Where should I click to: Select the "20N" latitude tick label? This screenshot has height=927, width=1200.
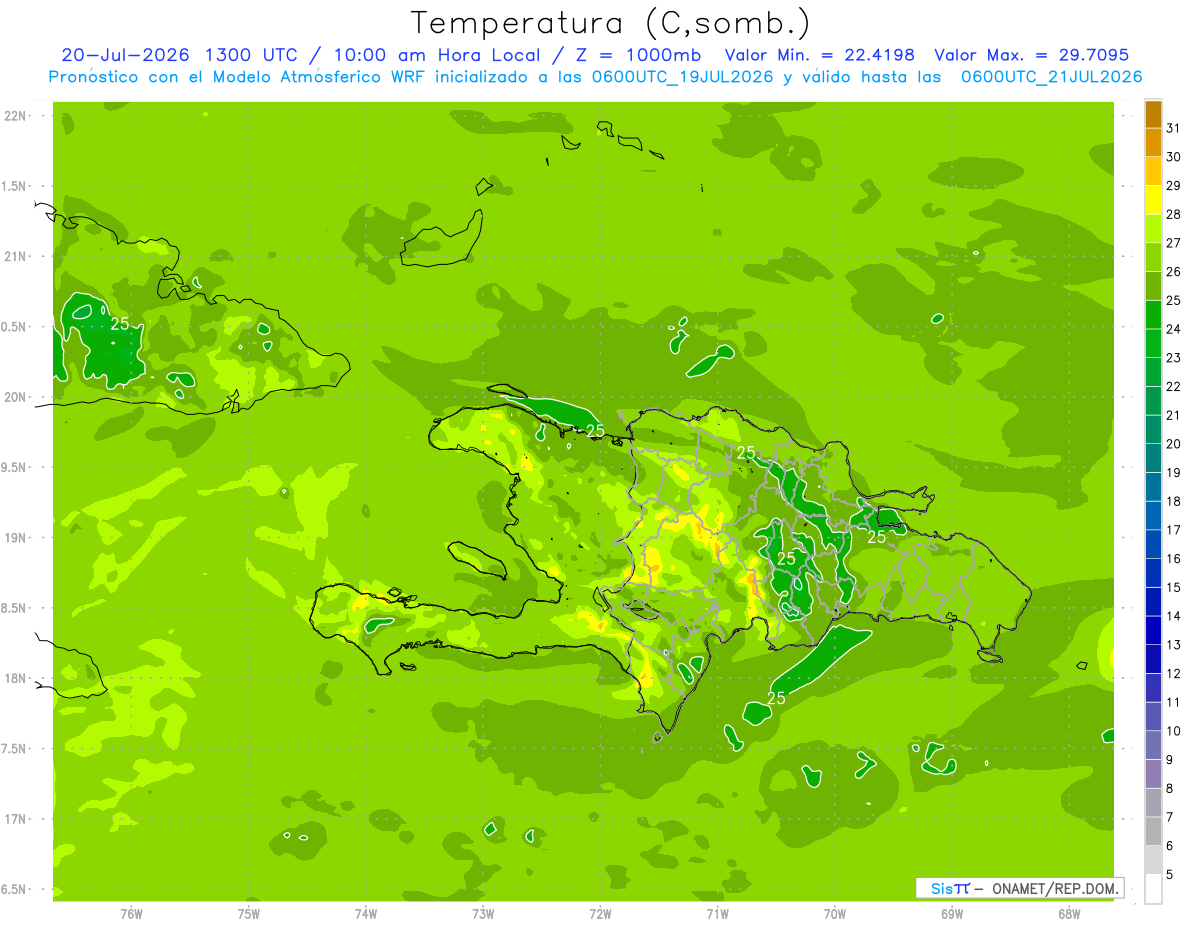tap(14, 397)
